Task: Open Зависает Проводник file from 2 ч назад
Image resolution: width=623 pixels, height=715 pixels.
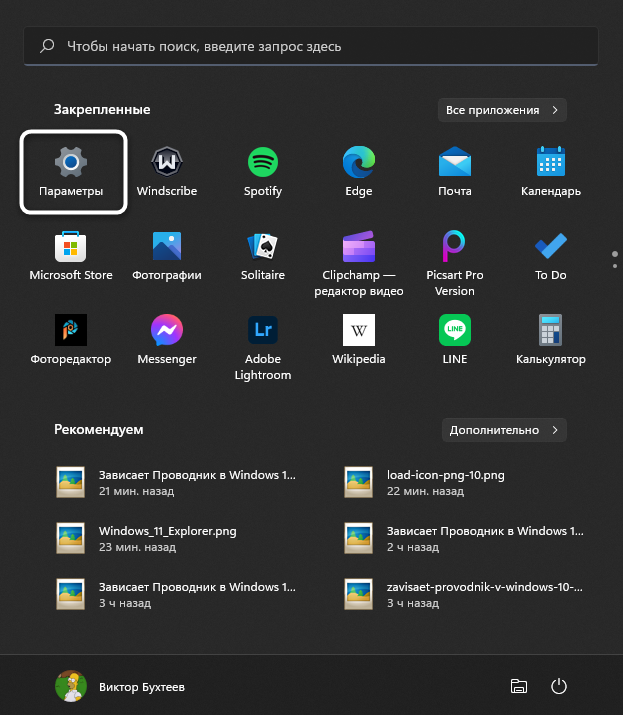Action: point(464,539)
